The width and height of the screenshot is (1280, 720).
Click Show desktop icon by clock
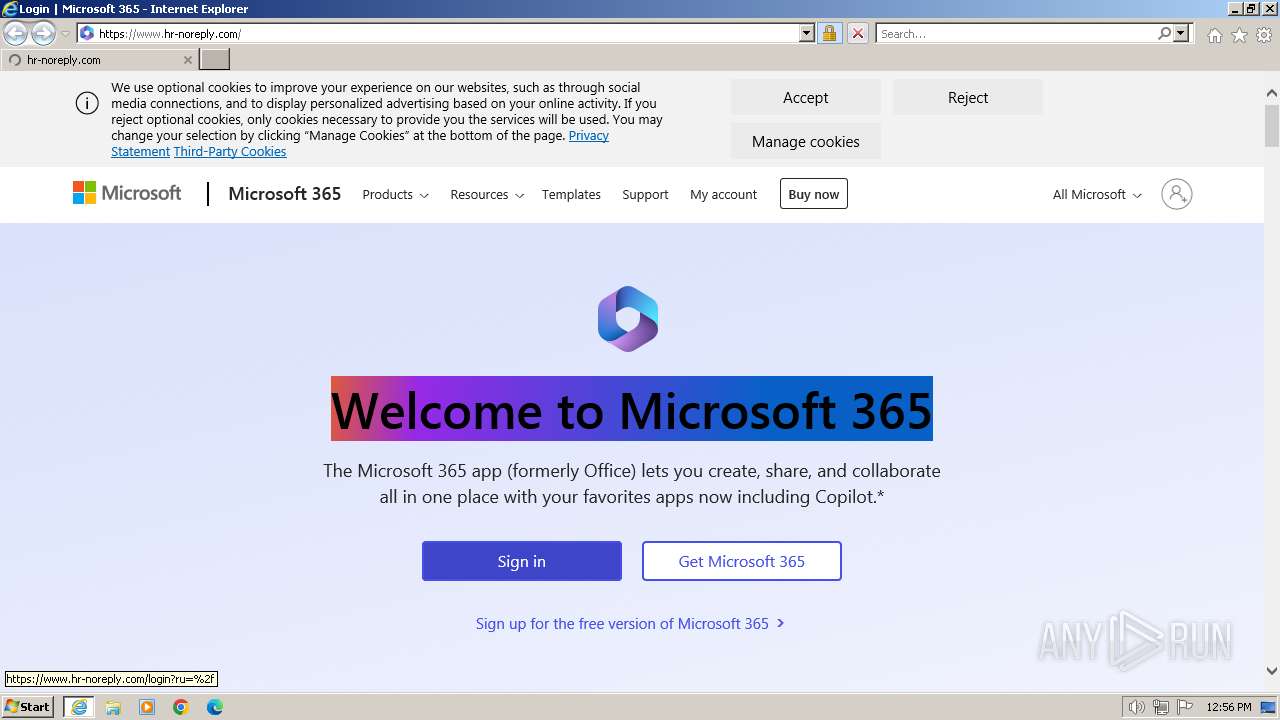point(1269,707)
